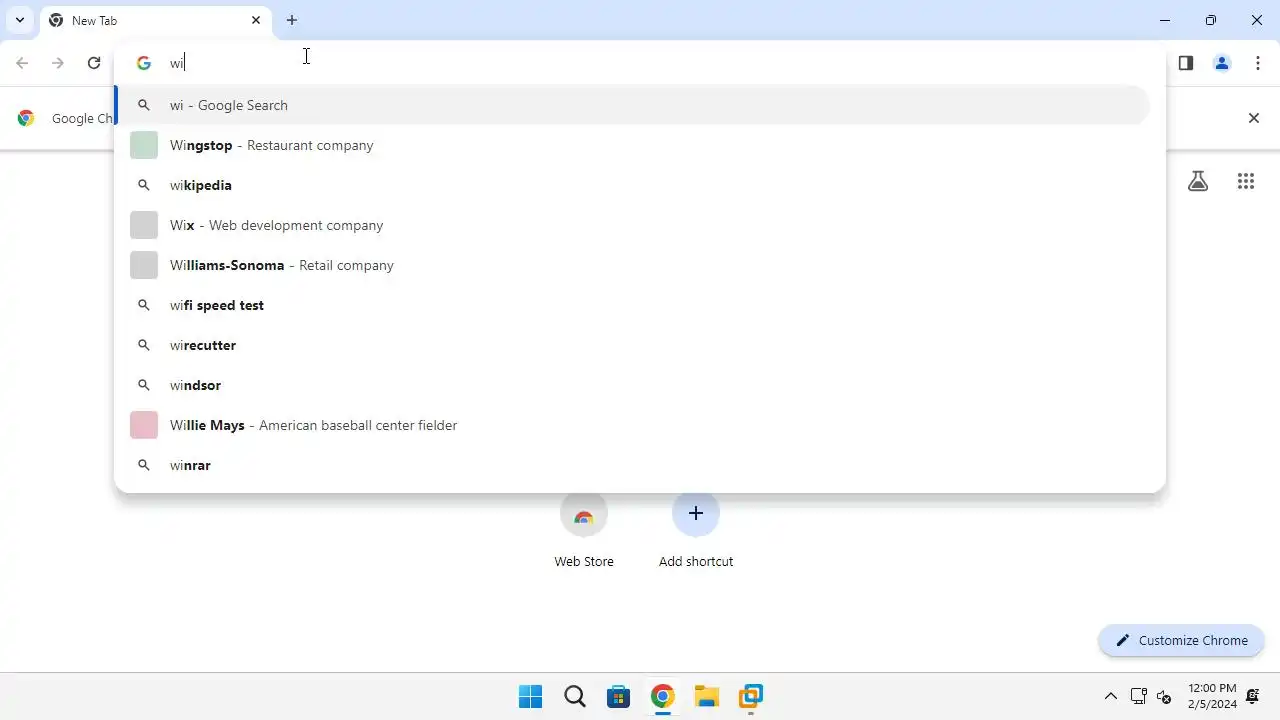The height and width of the screenshot is (720, 1280).
Task: Click search icon beside wikipedia
Action: click(144, 185)
